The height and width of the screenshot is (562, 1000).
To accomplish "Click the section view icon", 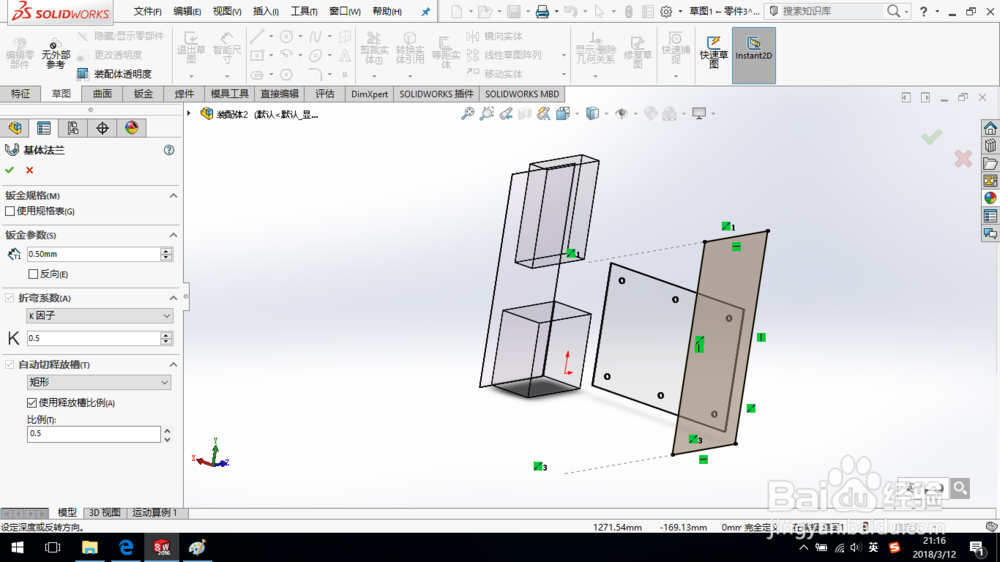I will click(524, 114).
